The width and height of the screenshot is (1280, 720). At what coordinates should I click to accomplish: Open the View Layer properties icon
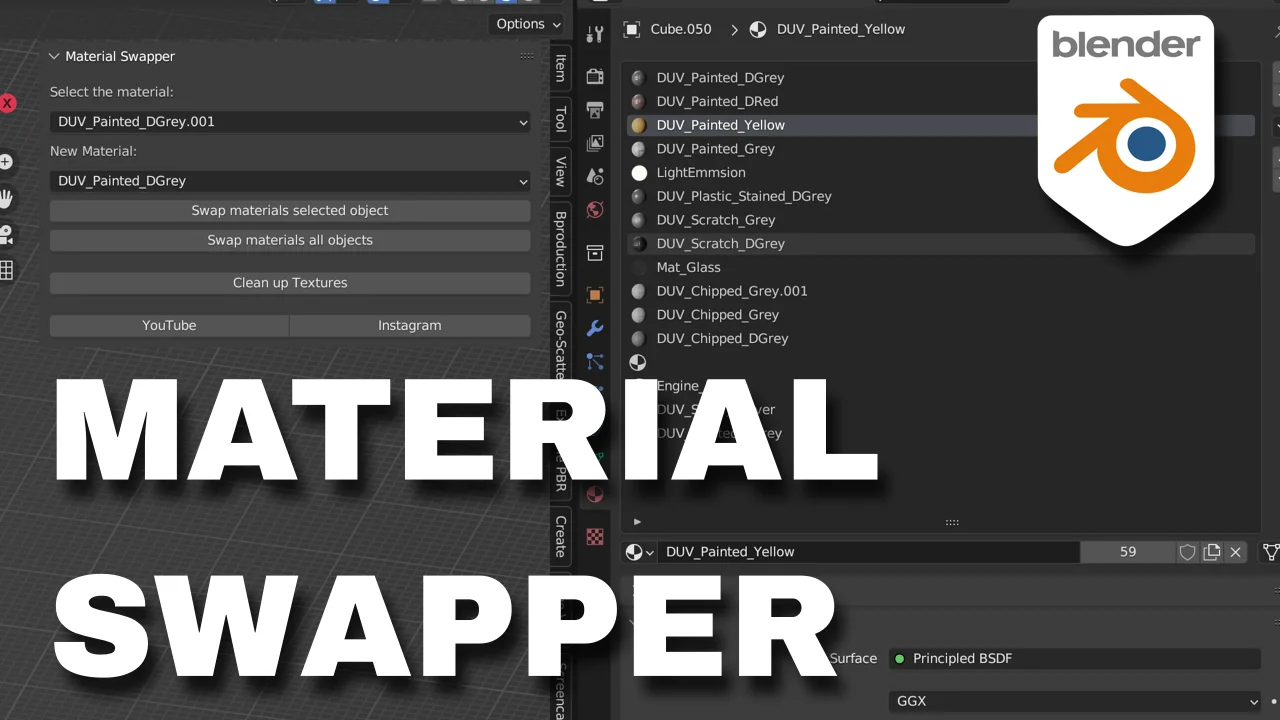[595, 143]
